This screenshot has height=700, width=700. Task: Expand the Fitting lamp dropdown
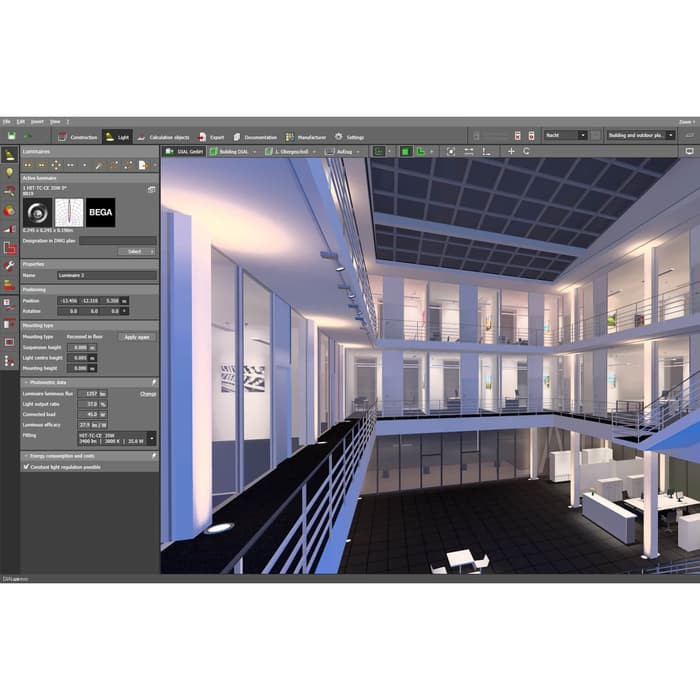click(151, 438)
